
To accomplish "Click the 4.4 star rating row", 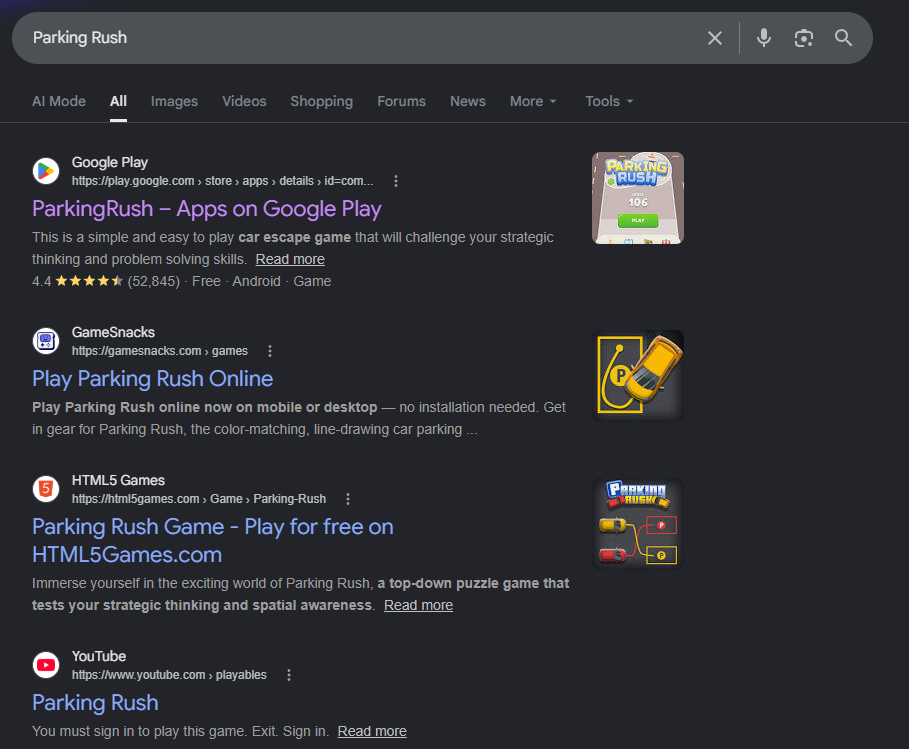I will click(x=181, y=281).
